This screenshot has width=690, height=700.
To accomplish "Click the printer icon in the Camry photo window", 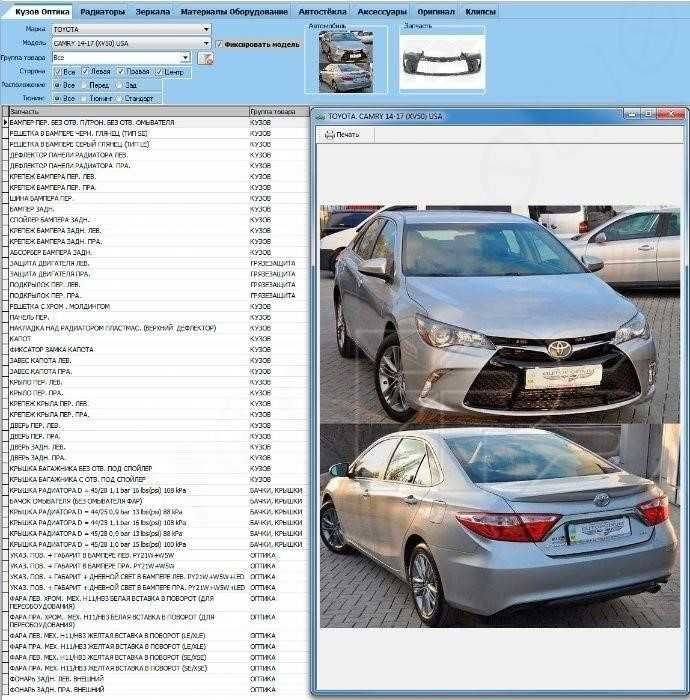I will 329,135.
